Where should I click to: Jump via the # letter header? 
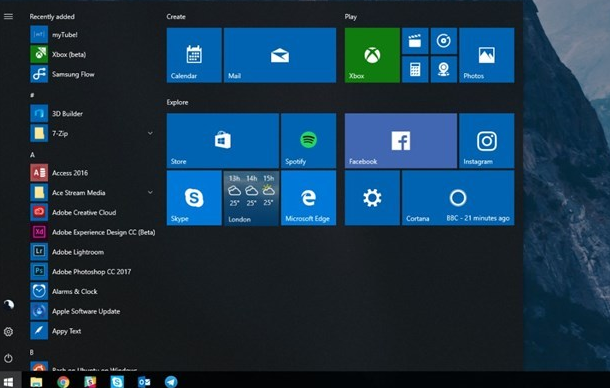32,95
